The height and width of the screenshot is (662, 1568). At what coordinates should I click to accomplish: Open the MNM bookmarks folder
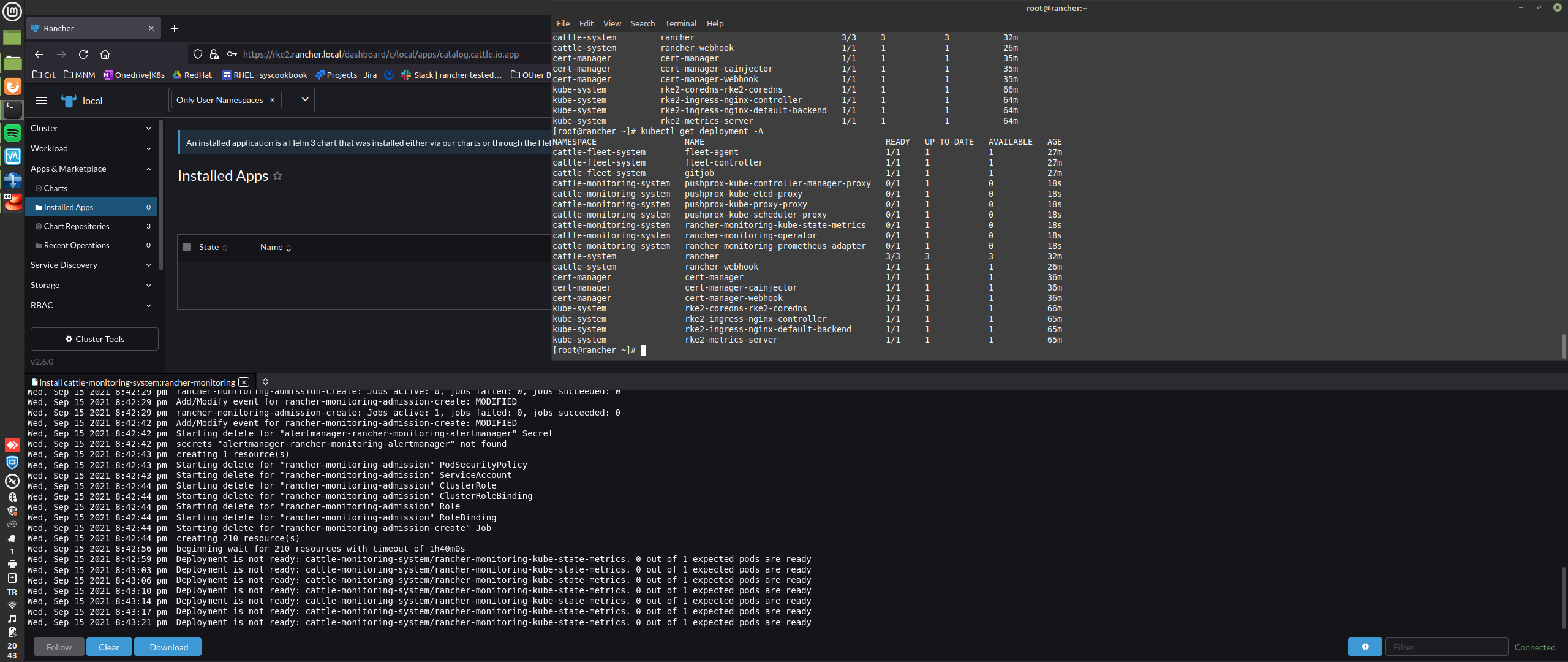coord(80,75)
